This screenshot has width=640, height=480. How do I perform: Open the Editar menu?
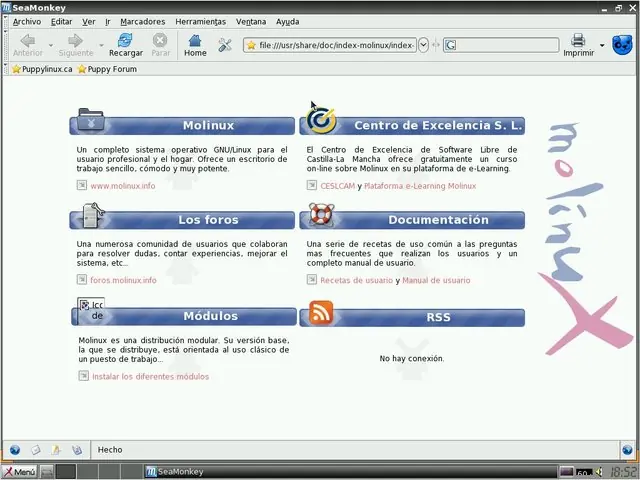tap(61, 22)
